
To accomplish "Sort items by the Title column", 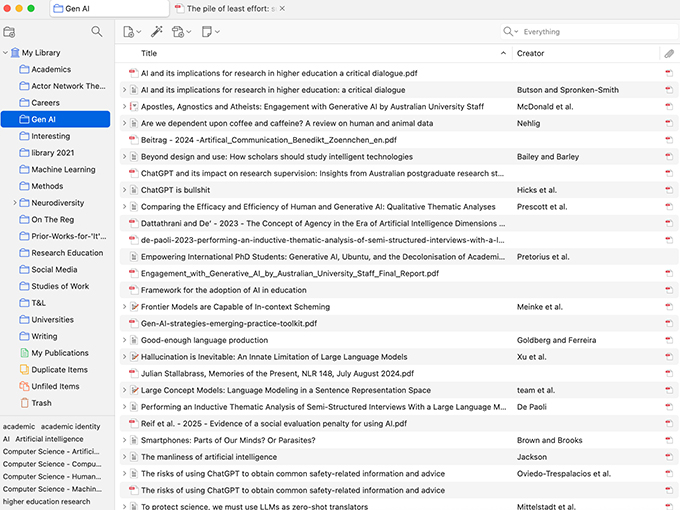I will coord(320,53).
